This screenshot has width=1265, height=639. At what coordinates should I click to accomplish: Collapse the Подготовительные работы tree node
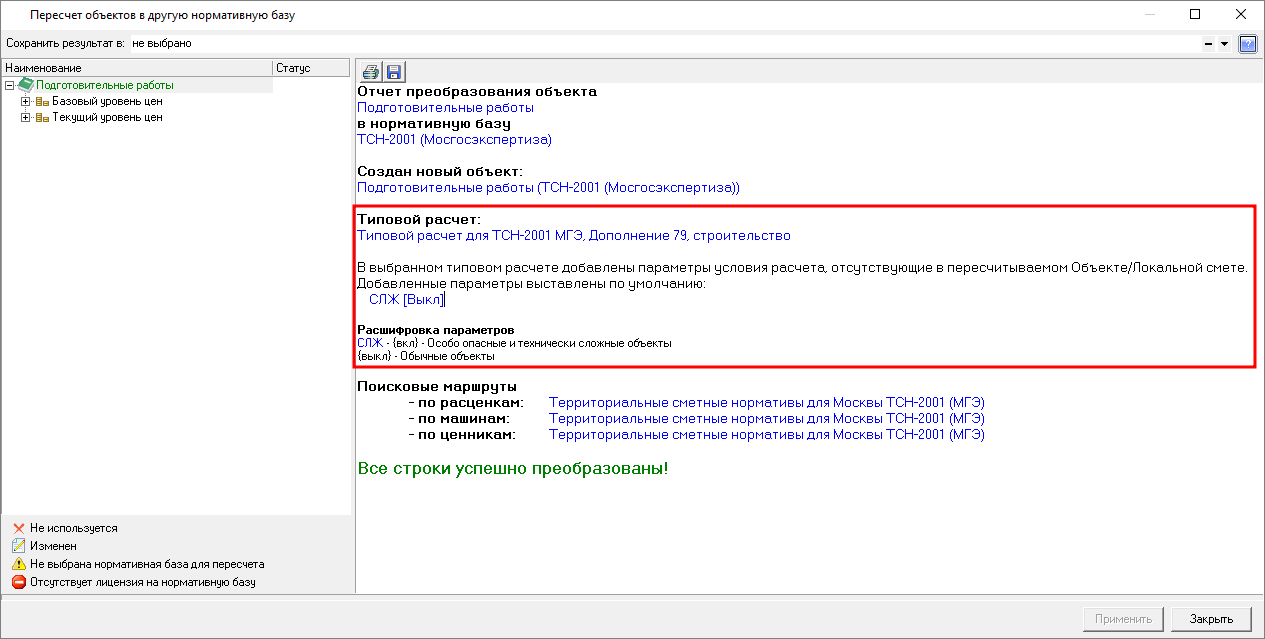pos(10,86)
